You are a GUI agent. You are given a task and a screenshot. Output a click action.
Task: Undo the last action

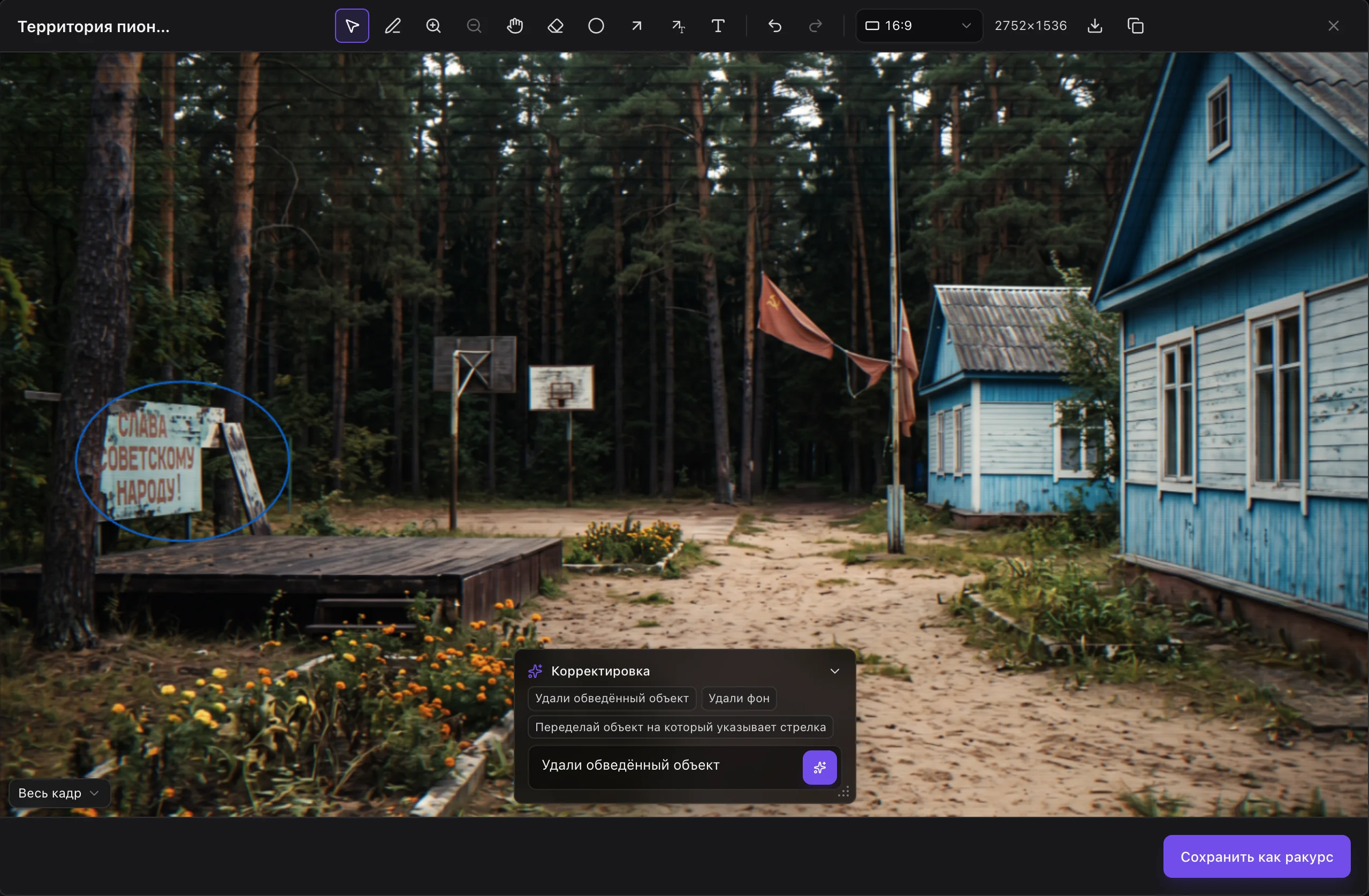775,26
